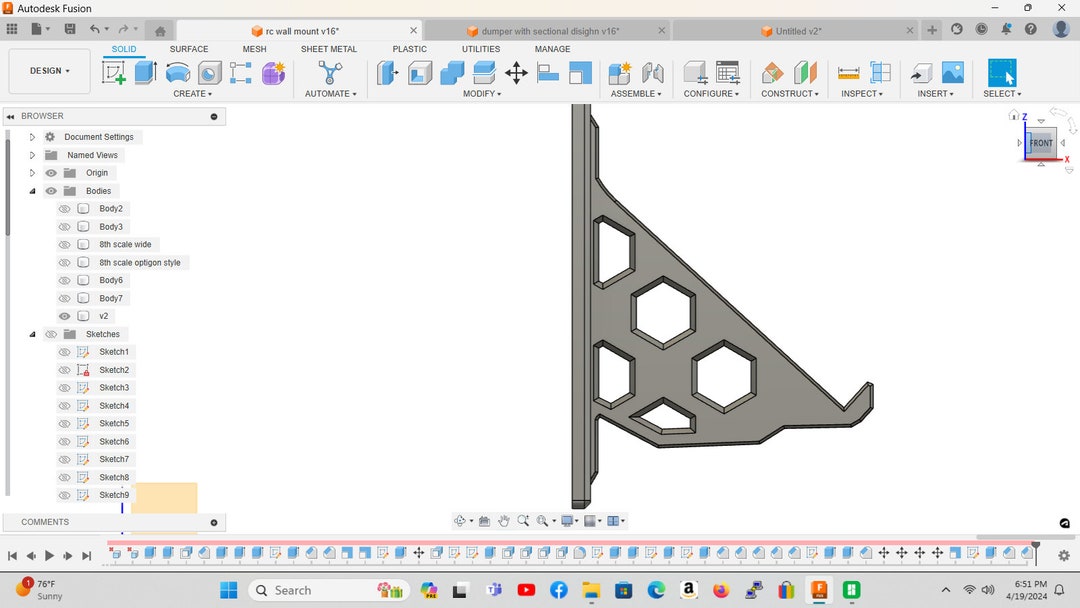Open the DESIGN workspace dropdown
The height and width of the screenshot is (608, 1080).
[x=50, y=71]
